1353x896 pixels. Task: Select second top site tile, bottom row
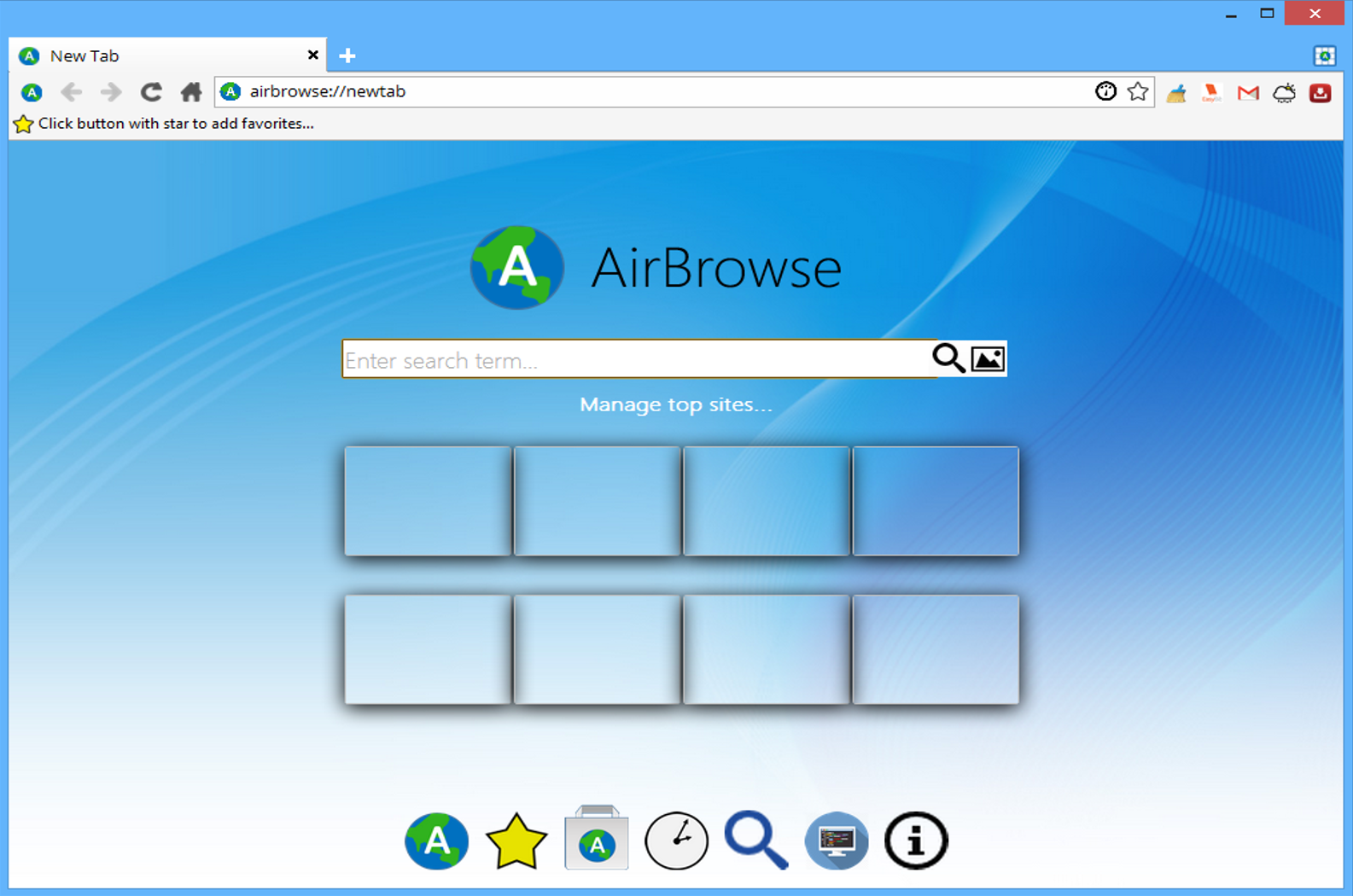tap(597, 649)
